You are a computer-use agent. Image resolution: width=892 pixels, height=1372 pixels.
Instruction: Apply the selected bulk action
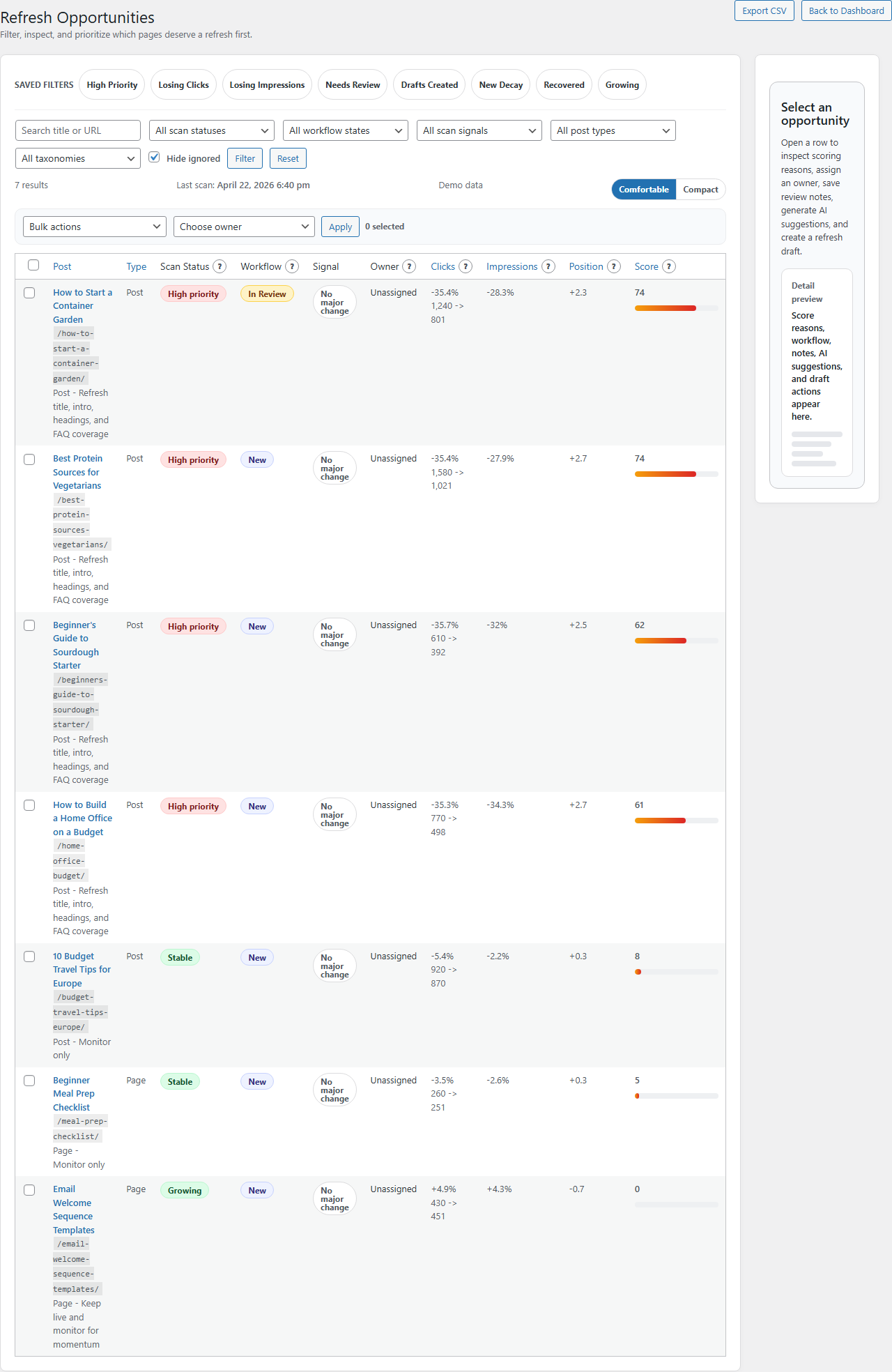340,227
